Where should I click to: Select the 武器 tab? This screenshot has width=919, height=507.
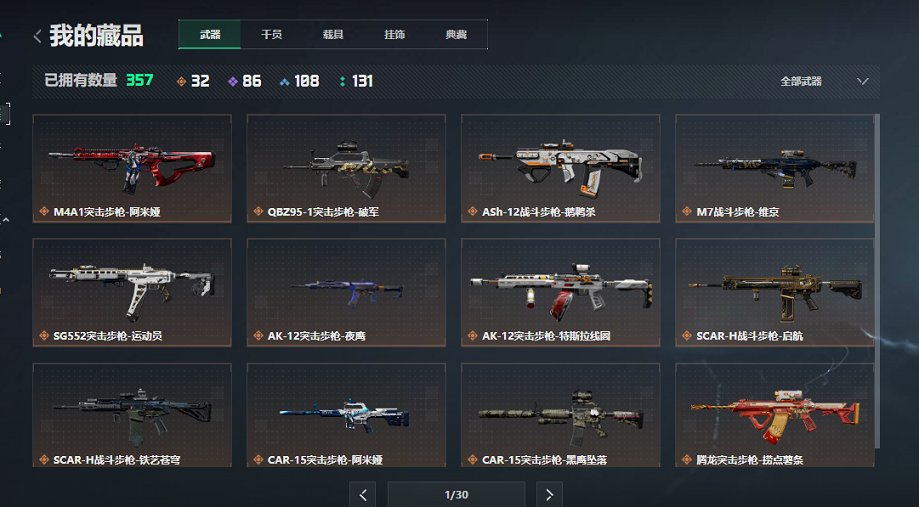click(x=210, y=35)
